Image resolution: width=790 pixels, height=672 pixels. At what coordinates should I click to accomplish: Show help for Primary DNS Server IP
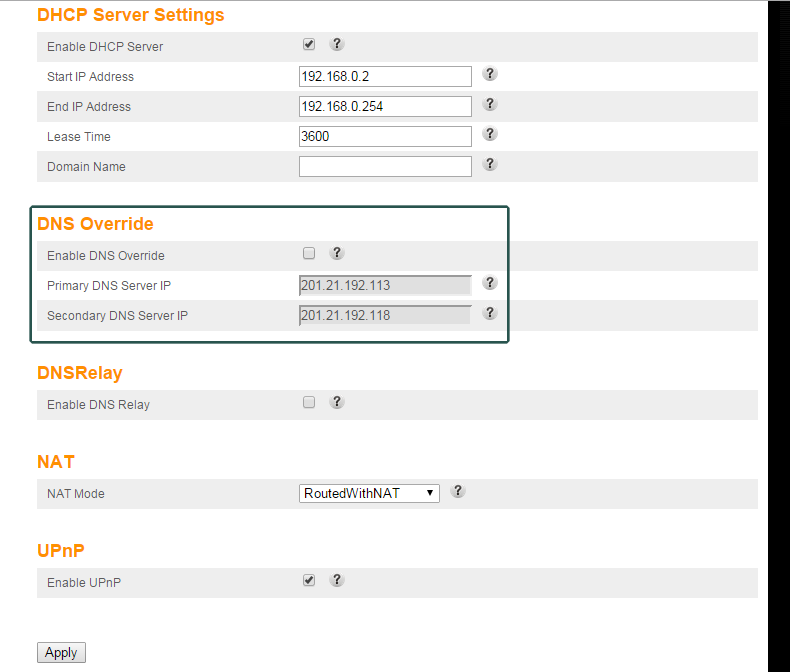tap(490, 283)
